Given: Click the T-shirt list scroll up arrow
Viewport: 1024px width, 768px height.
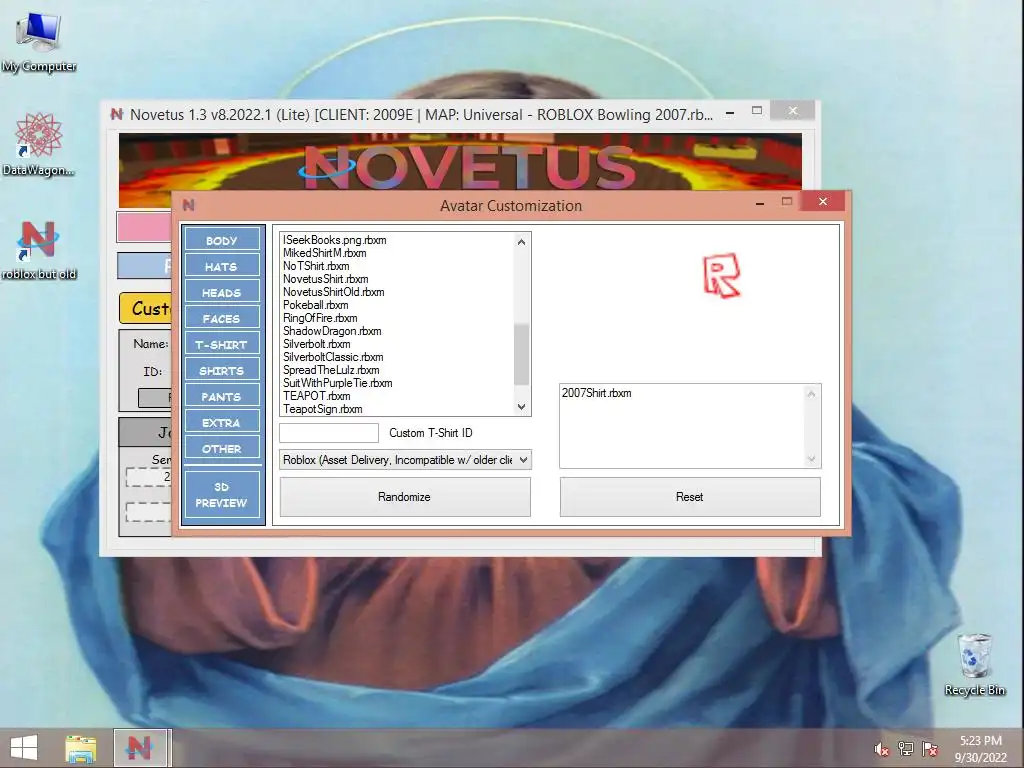Looking at the screenshot, I should pyautogui.click(x=521, y=242).
